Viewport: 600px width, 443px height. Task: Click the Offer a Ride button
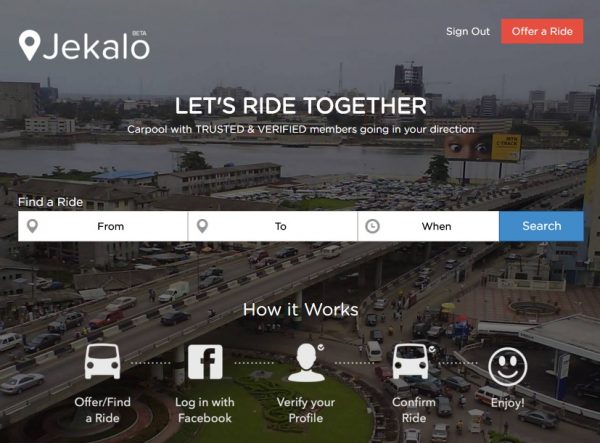pos(542,31)
